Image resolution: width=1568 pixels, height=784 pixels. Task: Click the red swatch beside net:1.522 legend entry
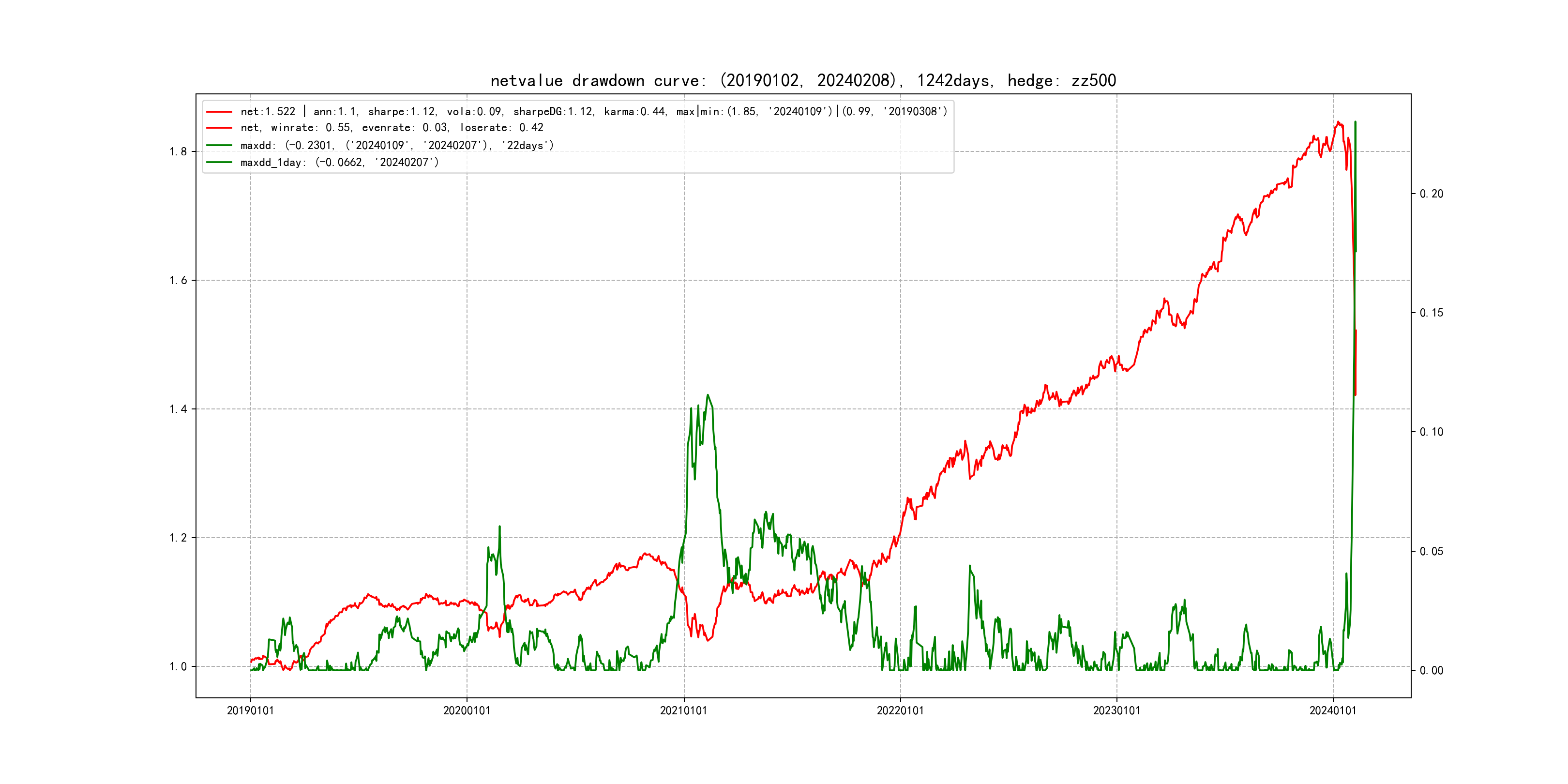[x=219, y=112]
